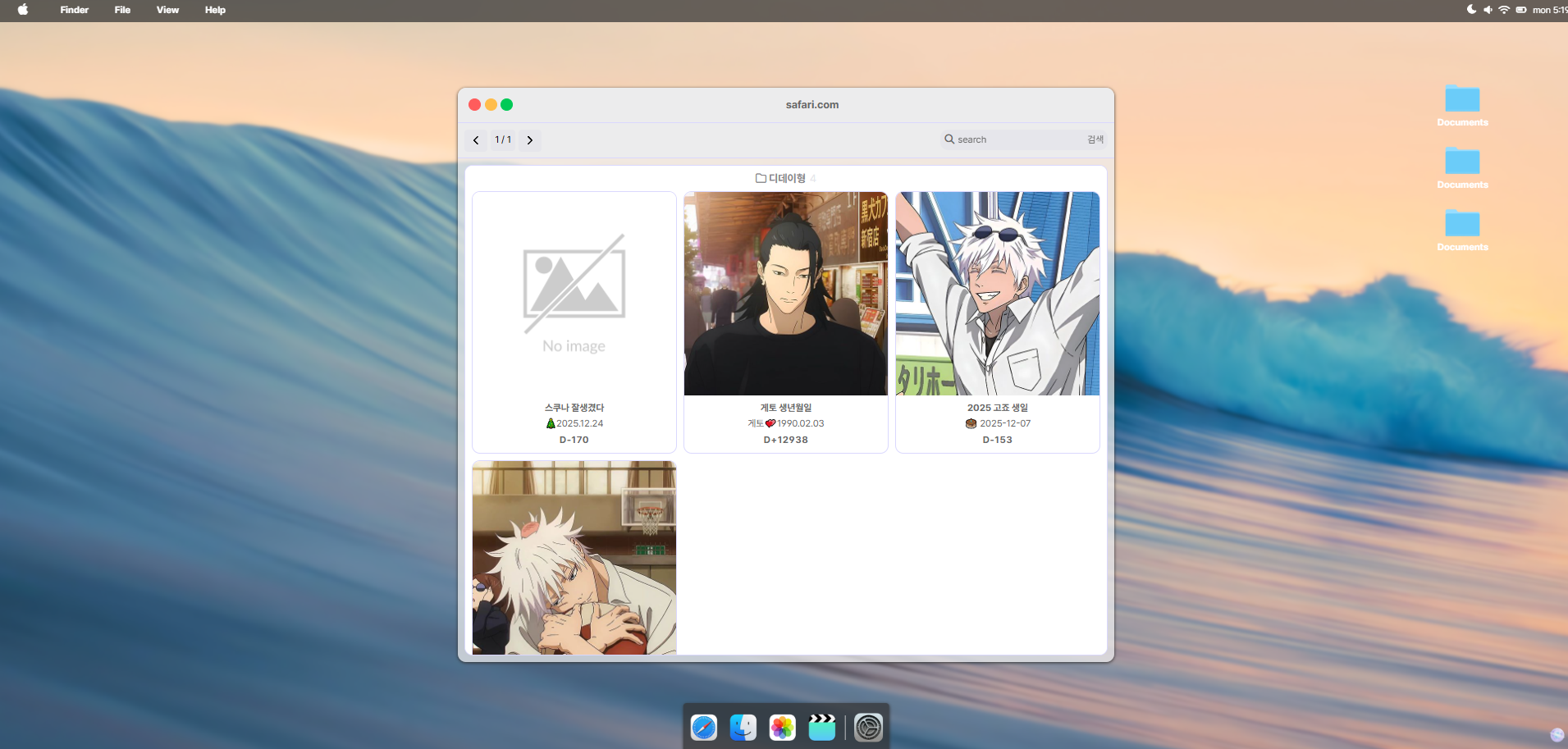1568x749 pixels.
Task: Click the date text 2025.12.24
Action: click(x=580, y=423)
